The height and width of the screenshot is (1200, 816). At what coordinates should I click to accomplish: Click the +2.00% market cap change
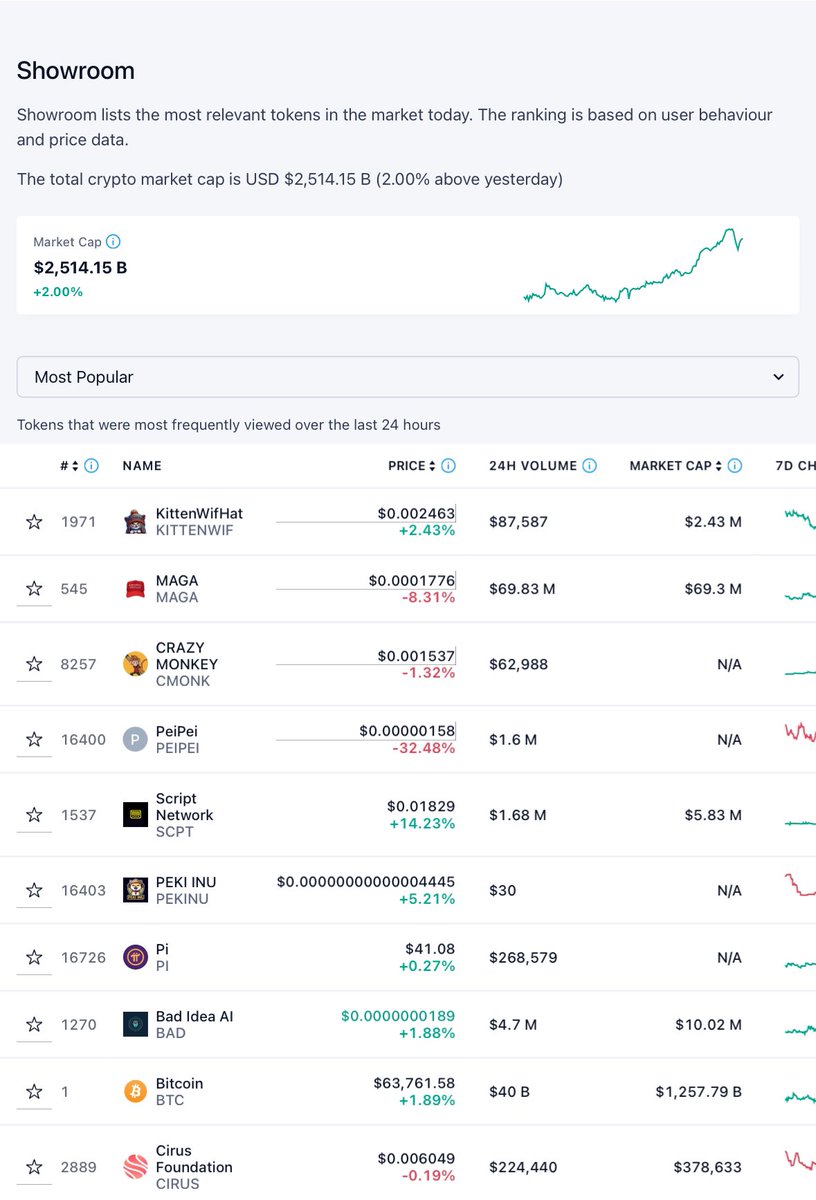58,292
